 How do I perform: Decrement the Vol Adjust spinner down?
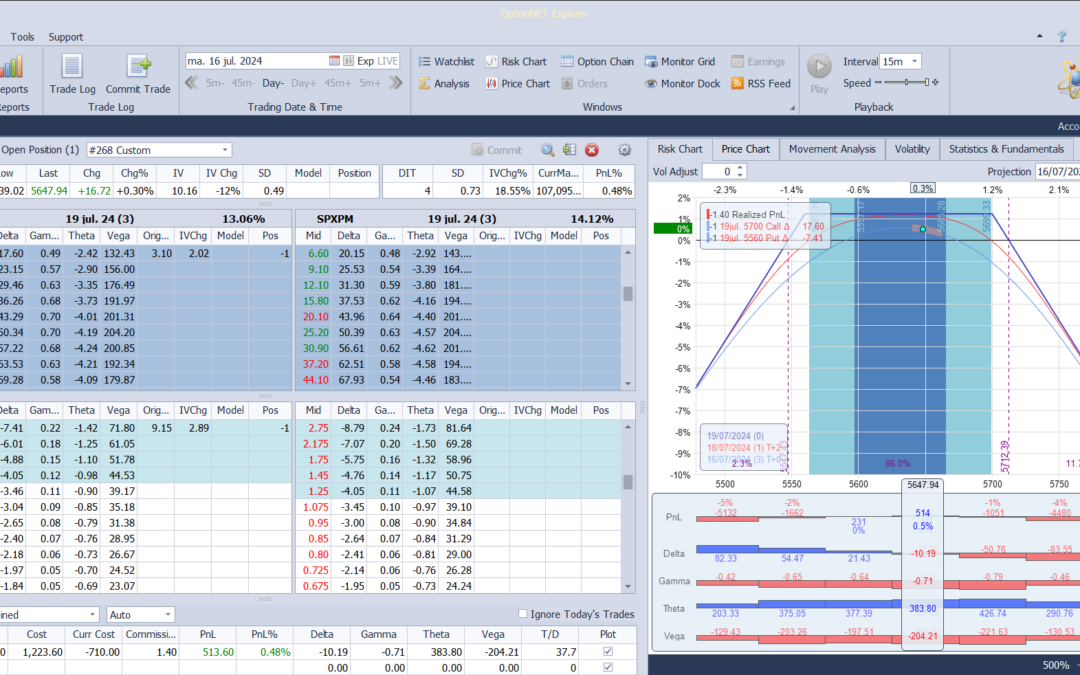(x=740, y=175)
